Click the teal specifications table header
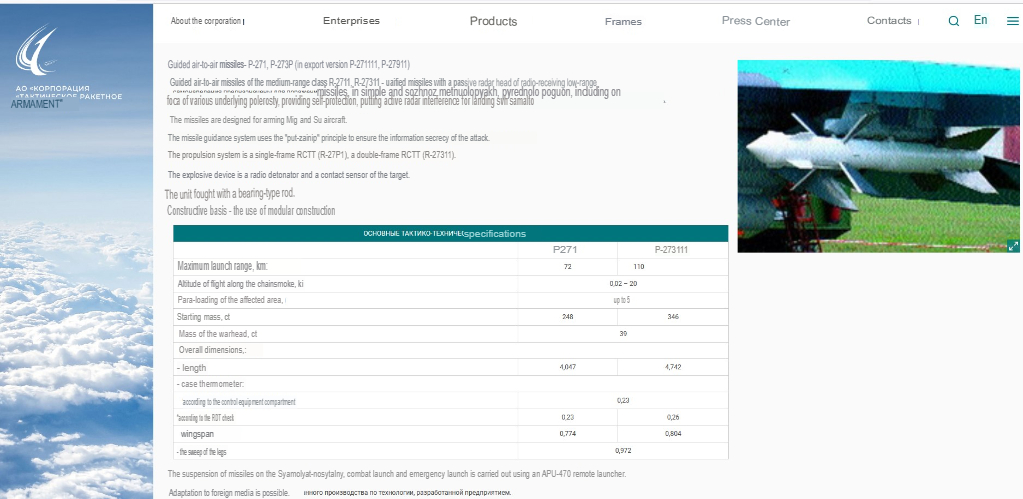This screenshot has height=499, width=1023. [x=450, y=233]
